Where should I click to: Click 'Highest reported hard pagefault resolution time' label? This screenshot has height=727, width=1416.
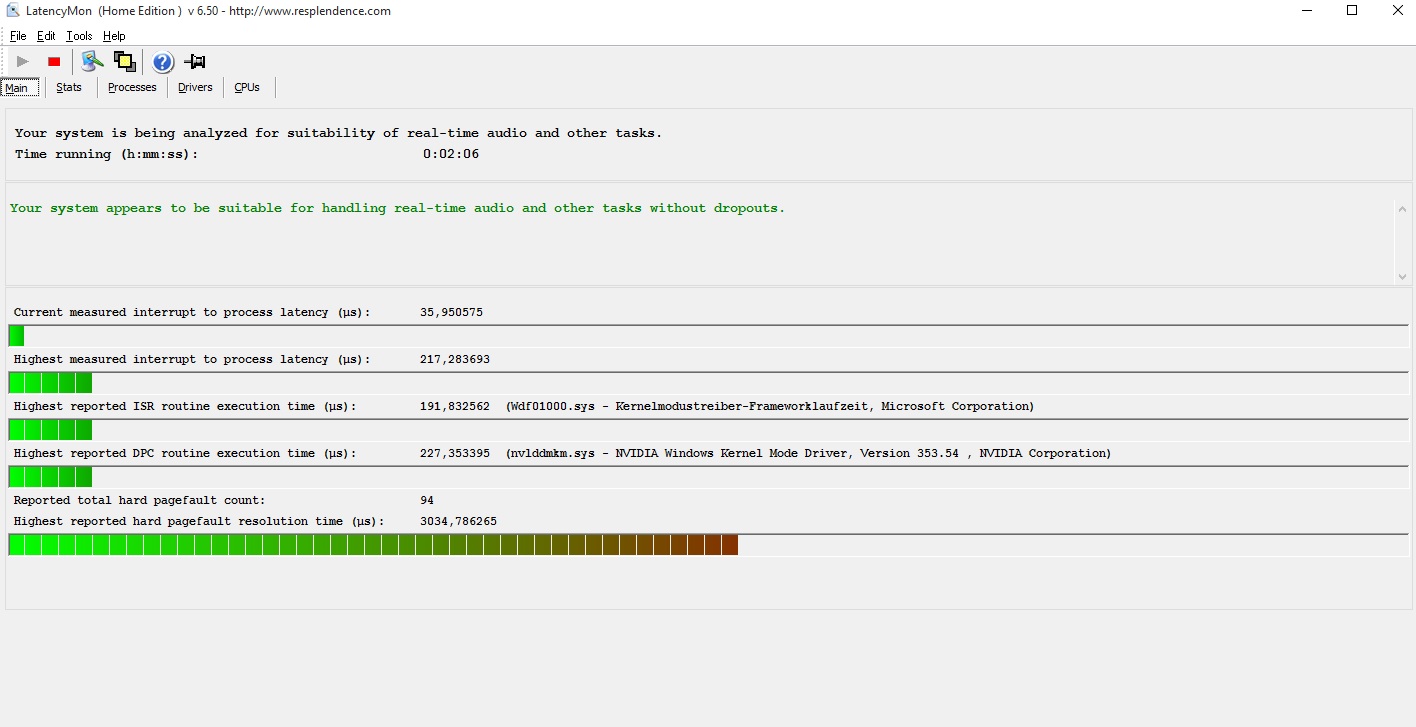[199, 522]
